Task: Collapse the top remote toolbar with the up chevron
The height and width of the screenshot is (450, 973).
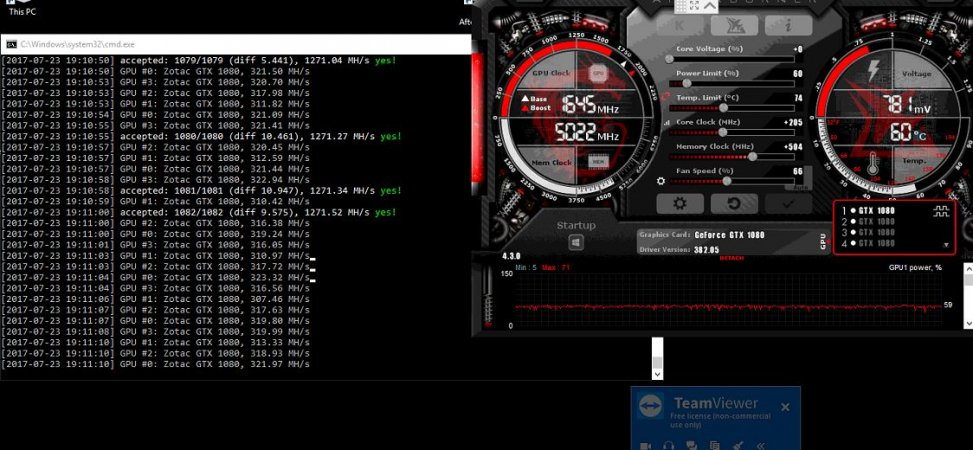Action: [x=710, y=6]
